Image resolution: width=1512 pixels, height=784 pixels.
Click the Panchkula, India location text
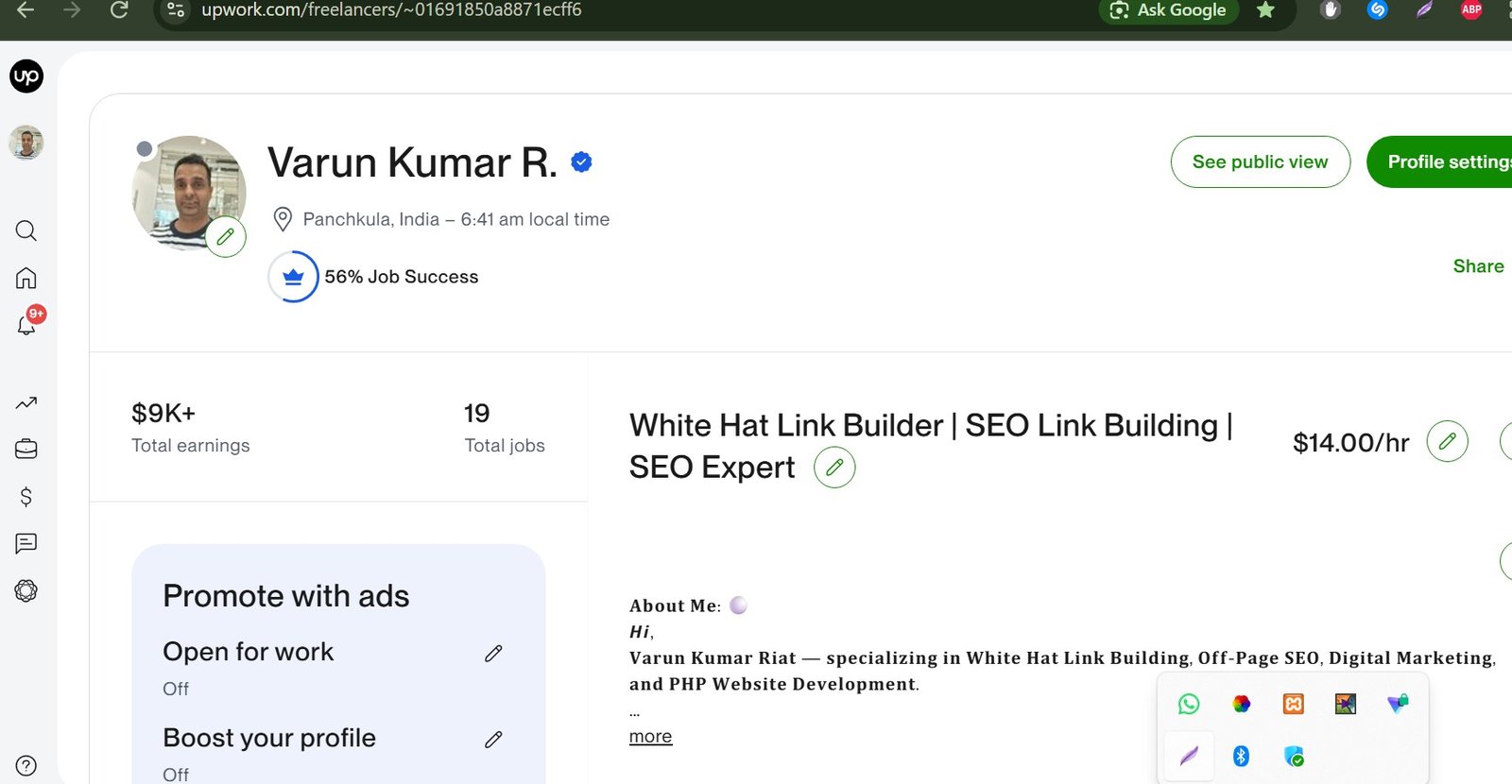(x=370, y=219)
